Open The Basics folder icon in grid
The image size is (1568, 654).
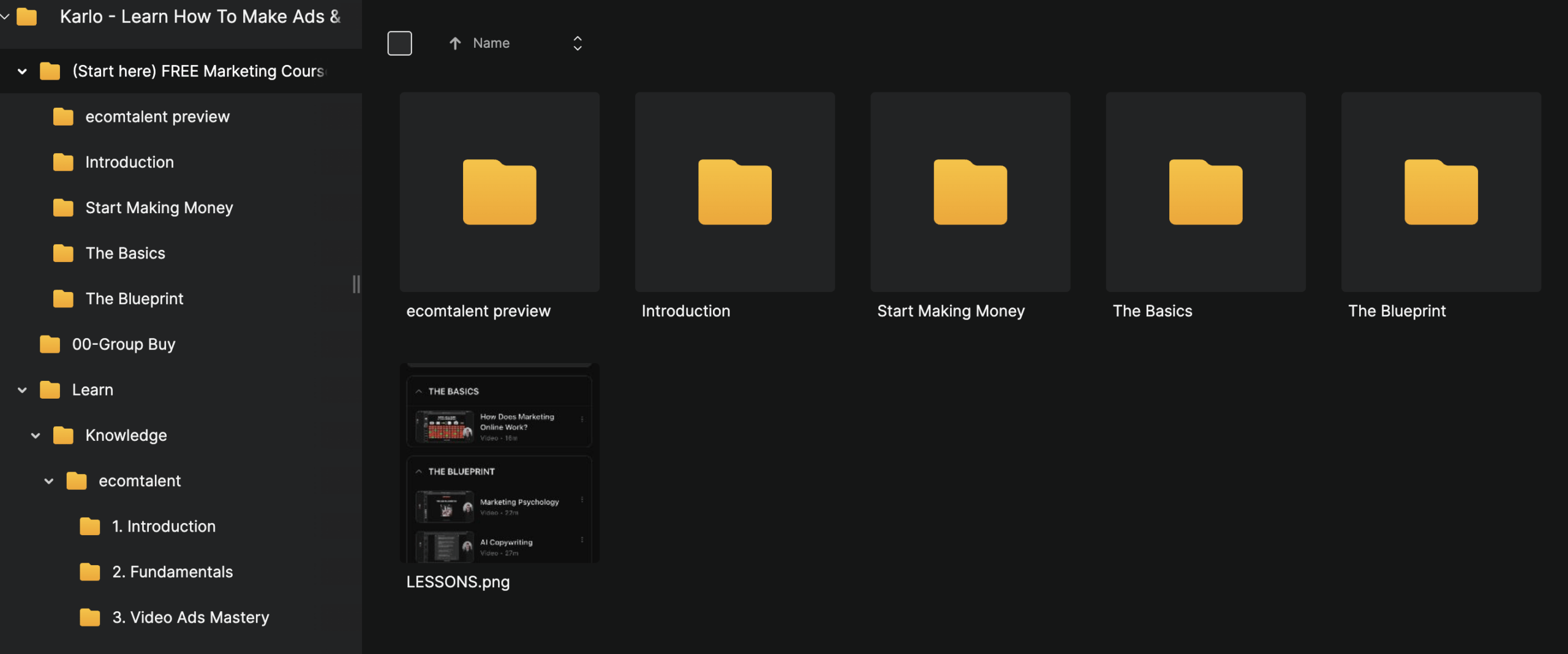(x=1205, y=192)
